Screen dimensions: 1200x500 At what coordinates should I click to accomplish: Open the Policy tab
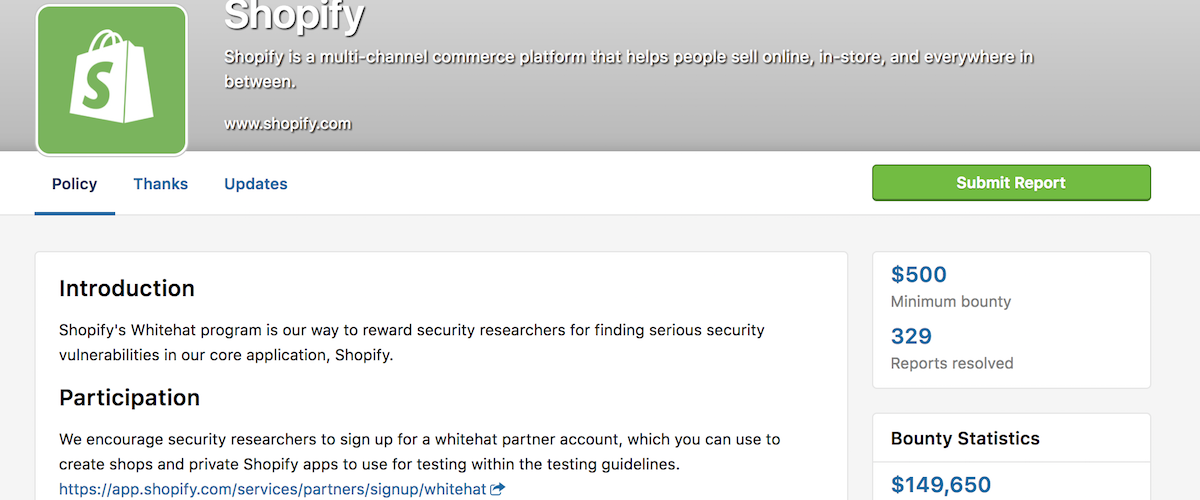(x=75, y=184)
